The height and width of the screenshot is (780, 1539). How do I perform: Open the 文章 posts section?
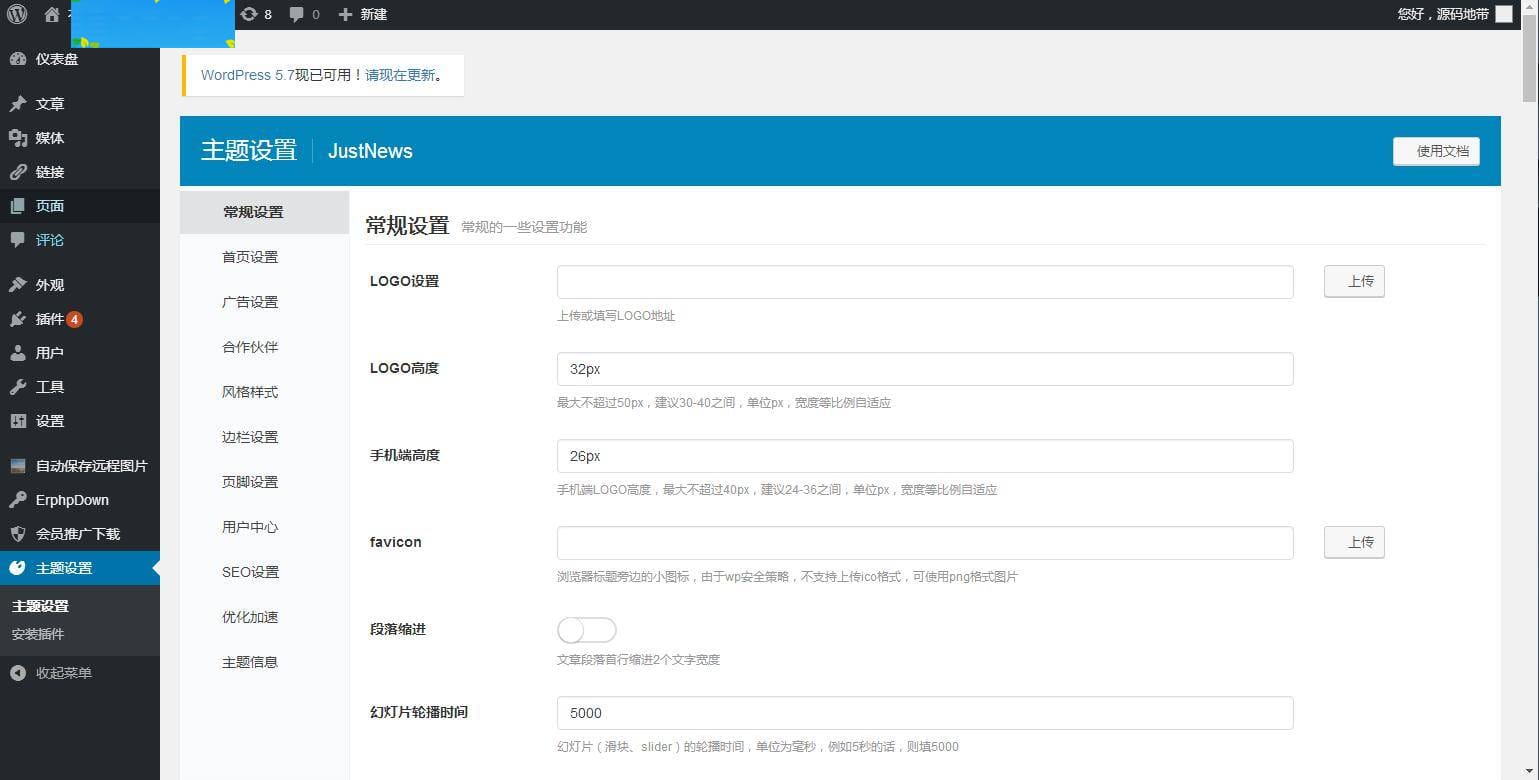coord(50,103)
